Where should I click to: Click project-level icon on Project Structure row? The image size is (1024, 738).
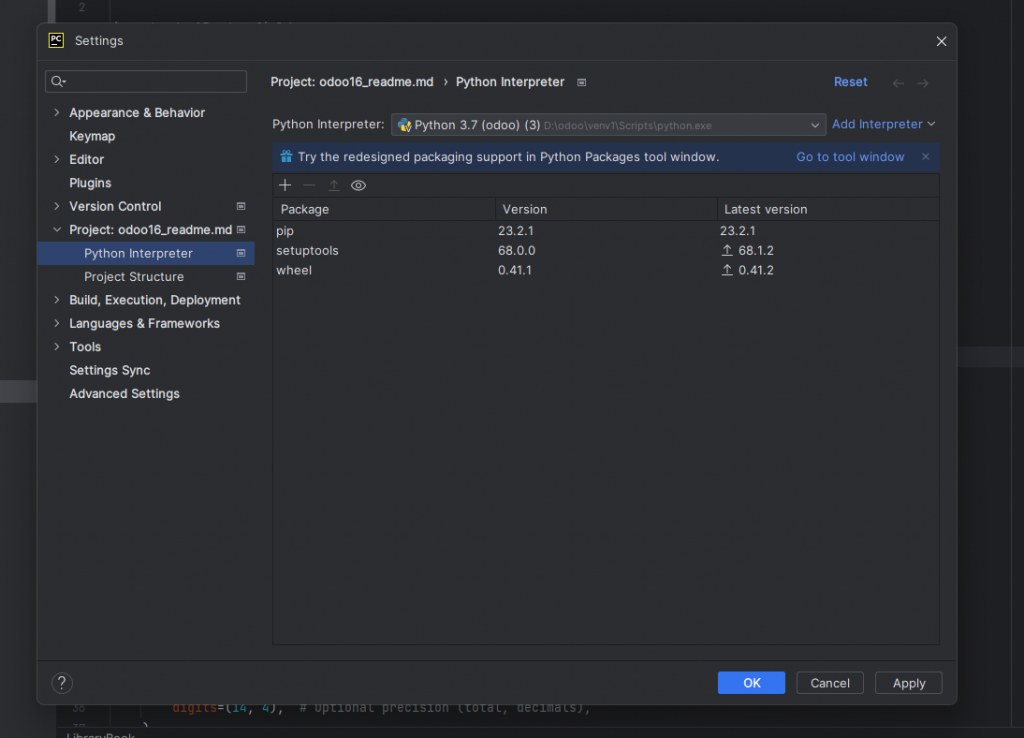(x=241, y=277)
